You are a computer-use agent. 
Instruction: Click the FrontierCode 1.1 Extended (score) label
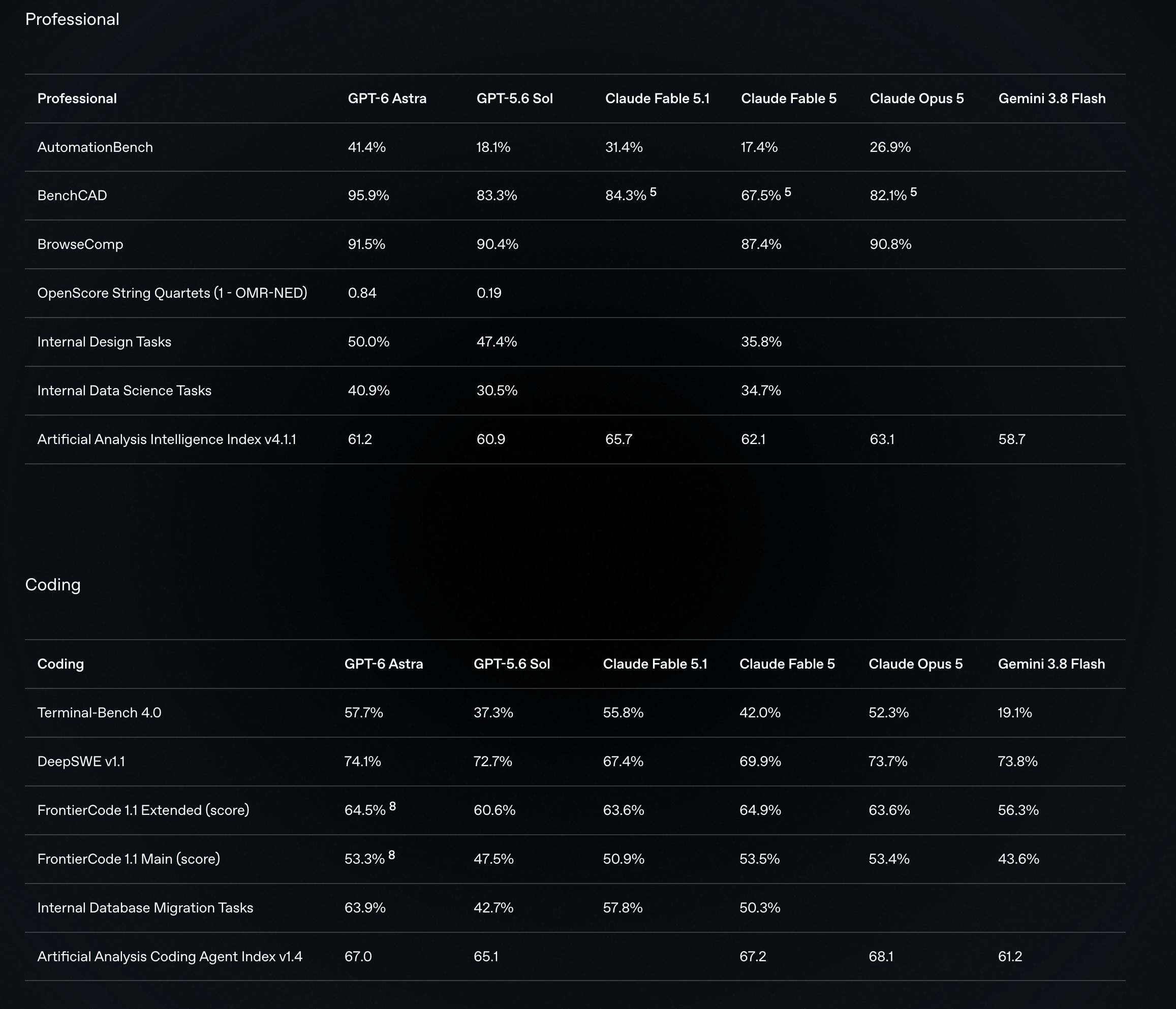144,810
